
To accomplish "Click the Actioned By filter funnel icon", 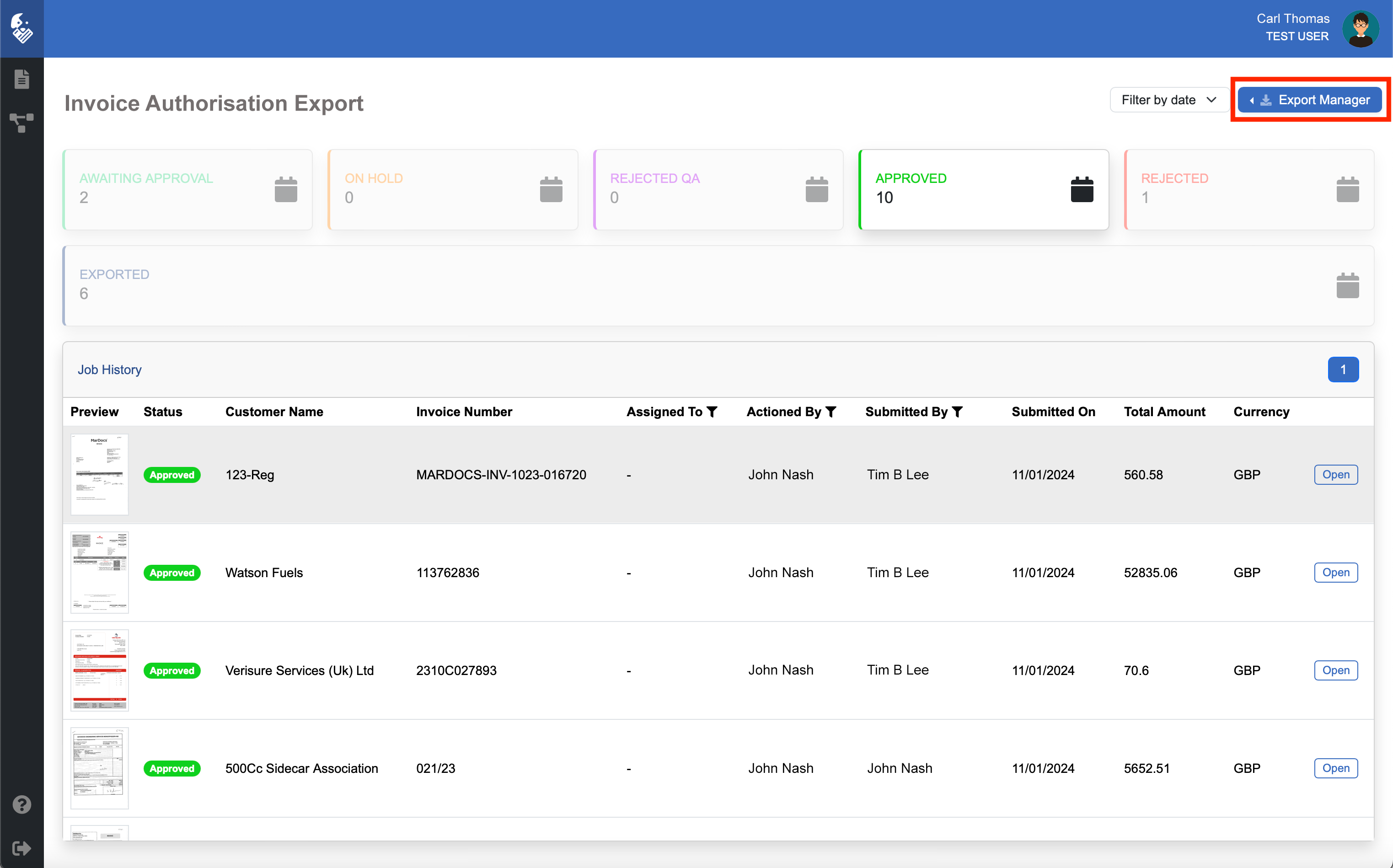I will coord(830,412).
